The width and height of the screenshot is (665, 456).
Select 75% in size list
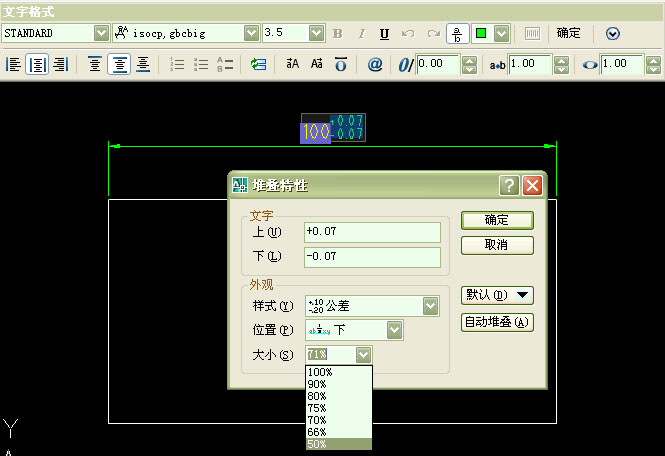[x=338, y=408]
